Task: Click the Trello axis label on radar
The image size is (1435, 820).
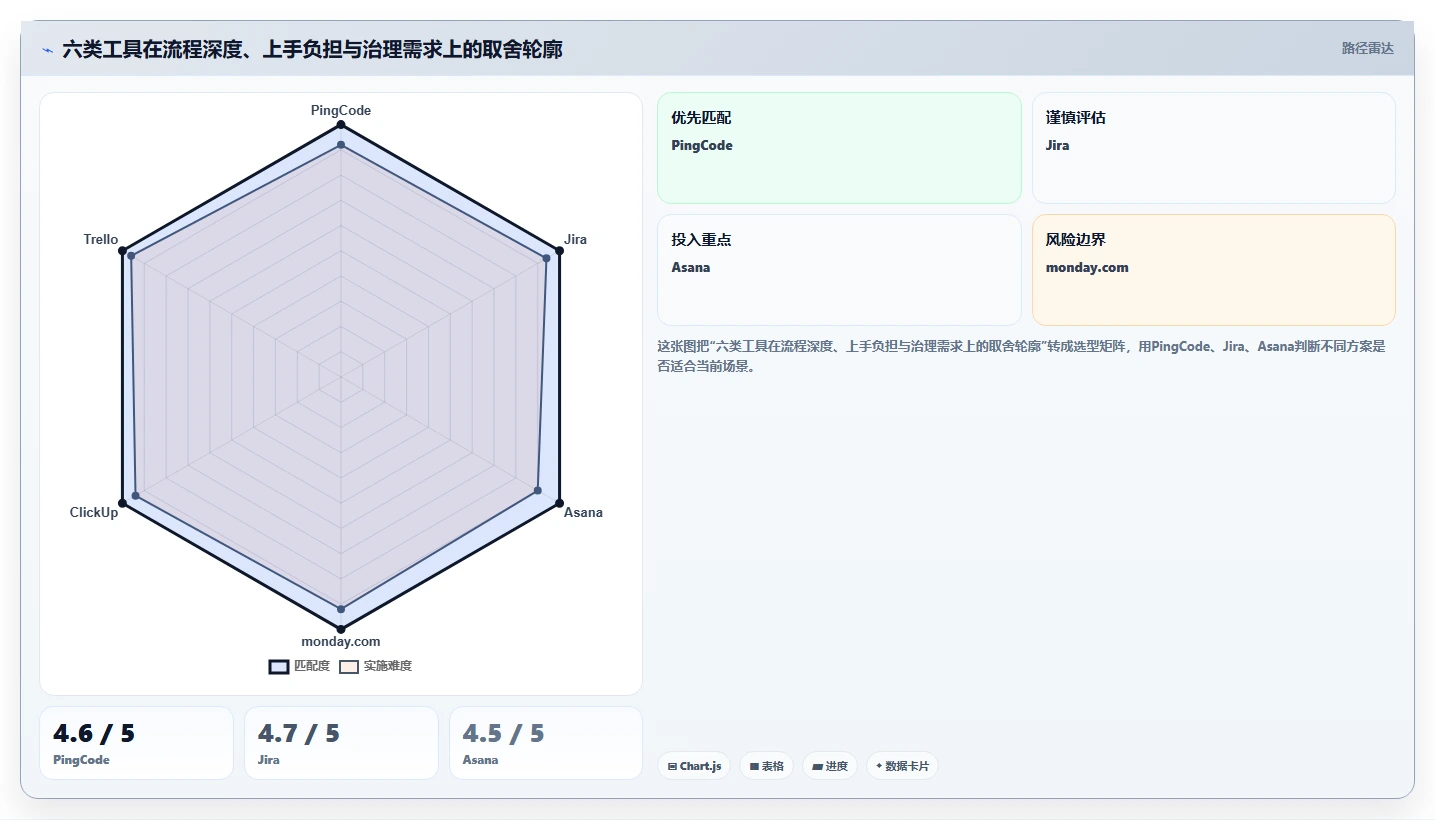Action: (x=101, y=239)
